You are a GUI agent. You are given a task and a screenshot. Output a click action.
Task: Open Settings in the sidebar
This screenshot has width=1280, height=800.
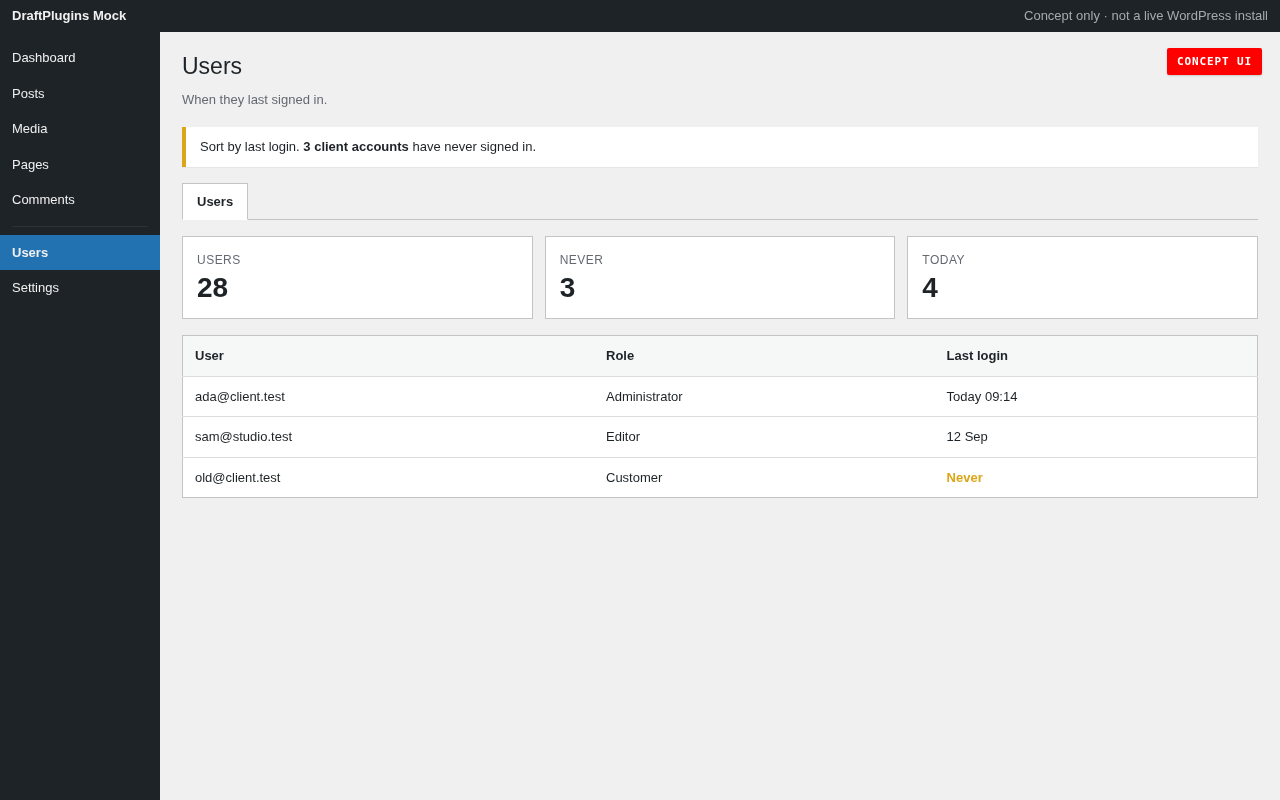coord(80,288)
